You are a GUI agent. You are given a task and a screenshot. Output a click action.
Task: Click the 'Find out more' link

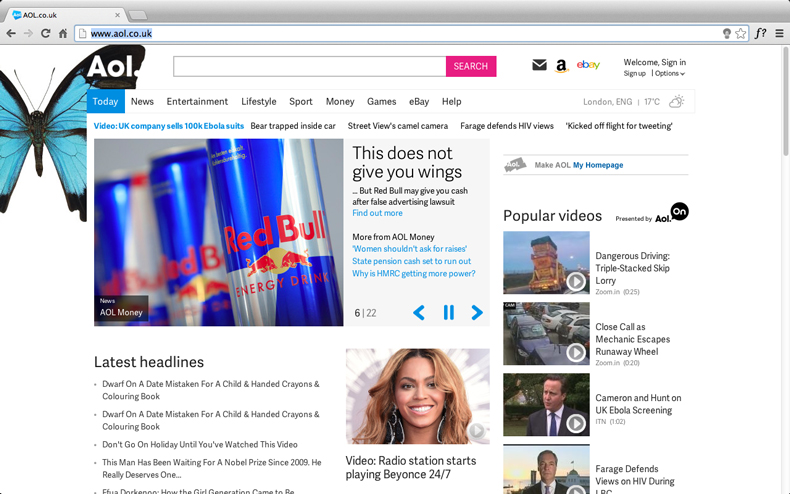pyautogui.click(x=377, y=213)
